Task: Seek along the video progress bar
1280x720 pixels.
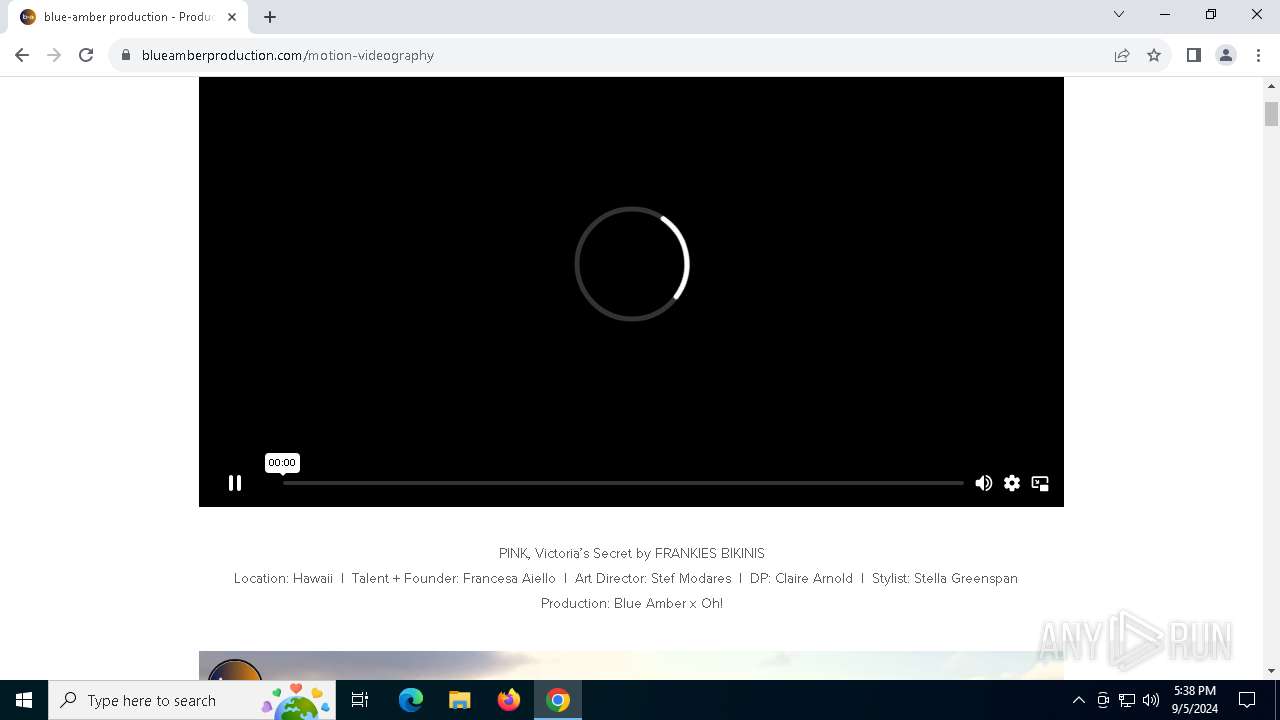Action: tap(623, 483)
